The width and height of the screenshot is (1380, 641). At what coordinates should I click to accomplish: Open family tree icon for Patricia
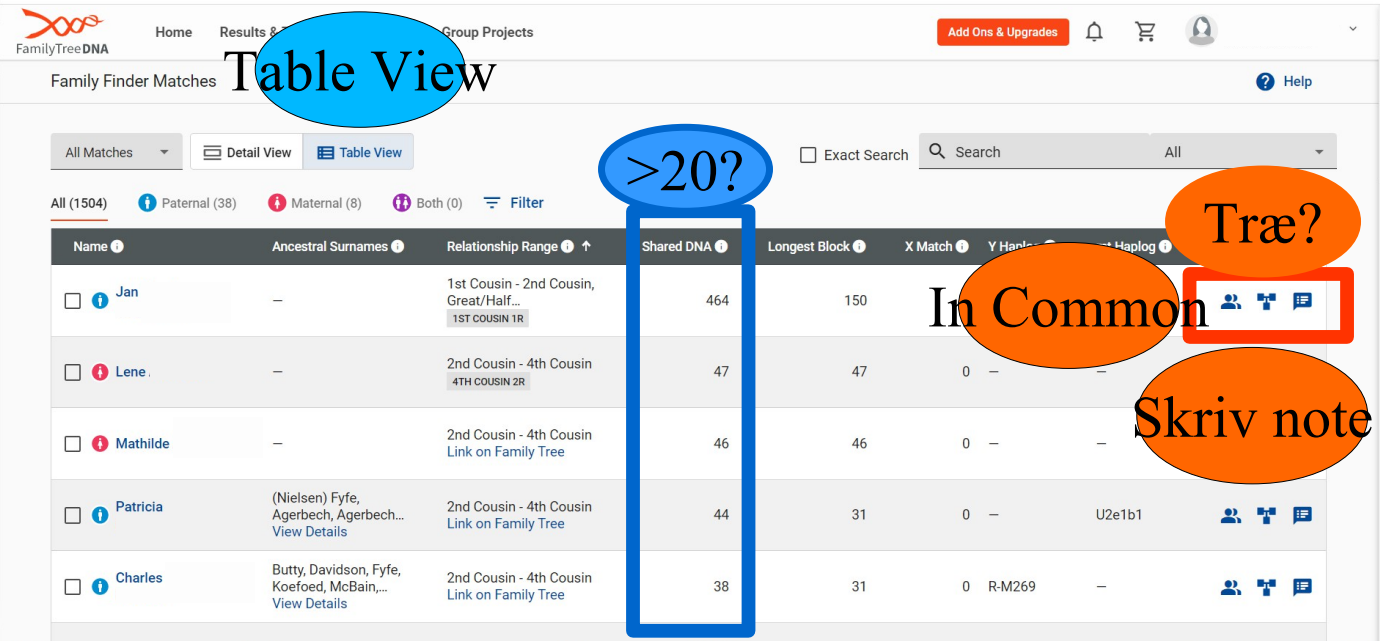[x=1266, y=516]
